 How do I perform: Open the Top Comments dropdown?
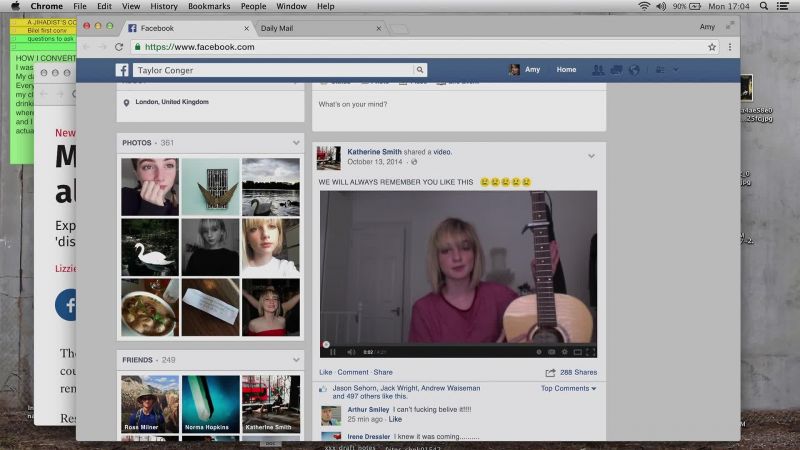pyautogui.click(x=568, y=388)
